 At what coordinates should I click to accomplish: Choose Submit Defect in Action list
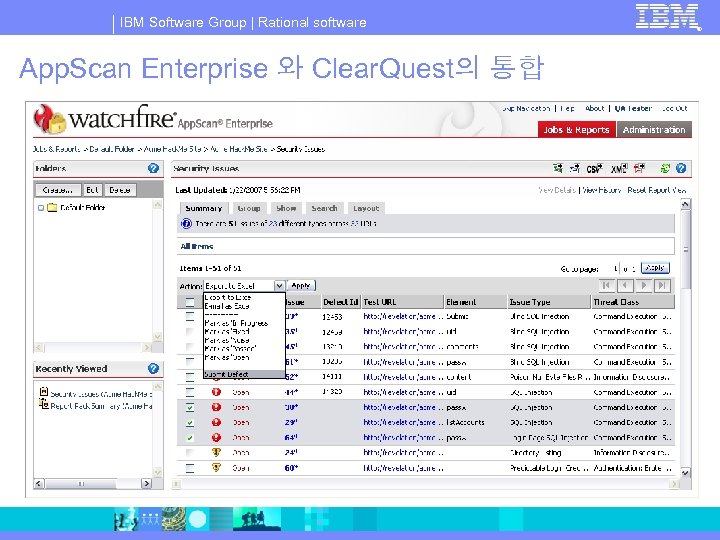pyautogui.click(x=244, y=374)
